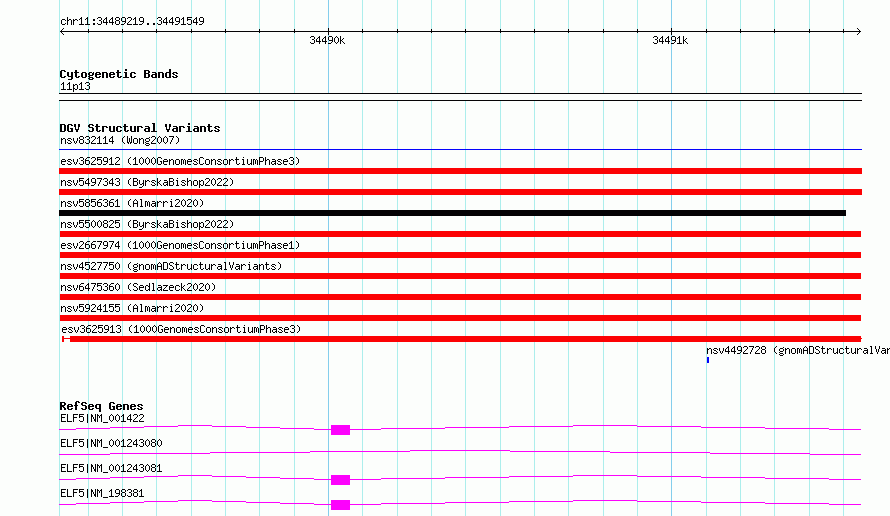Select variant label nsv5497343 (ByrskaBishop2022)
Image resolution: width=890 pixels, height=516 pixels.
tap(147, 182)
